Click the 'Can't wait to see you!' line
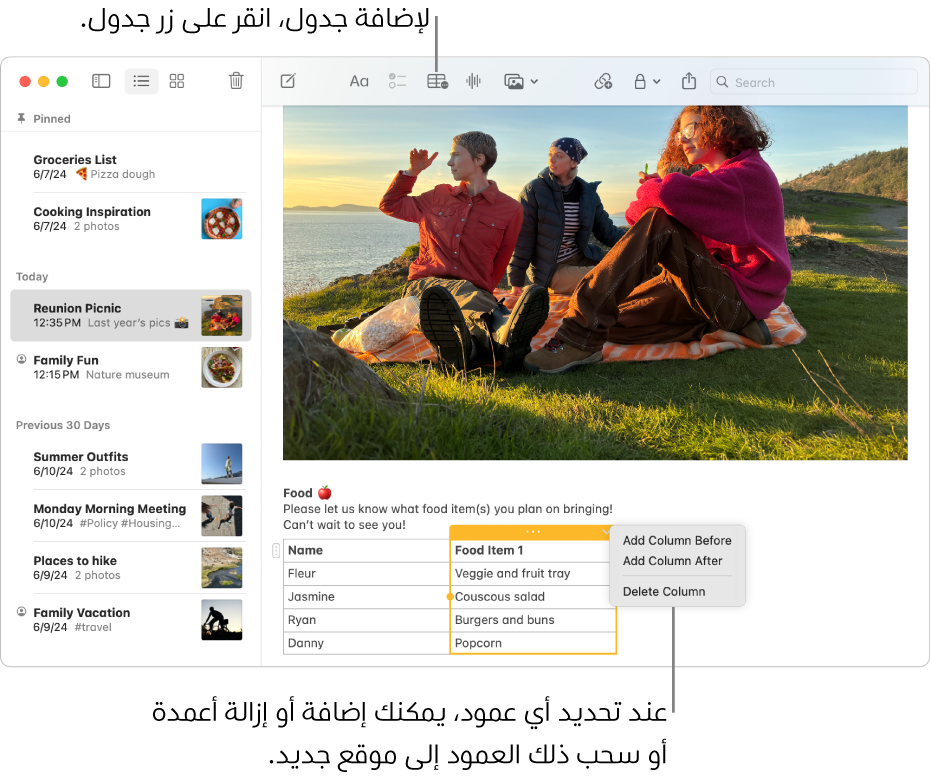The image size is (931, 782). pos(344,525)
